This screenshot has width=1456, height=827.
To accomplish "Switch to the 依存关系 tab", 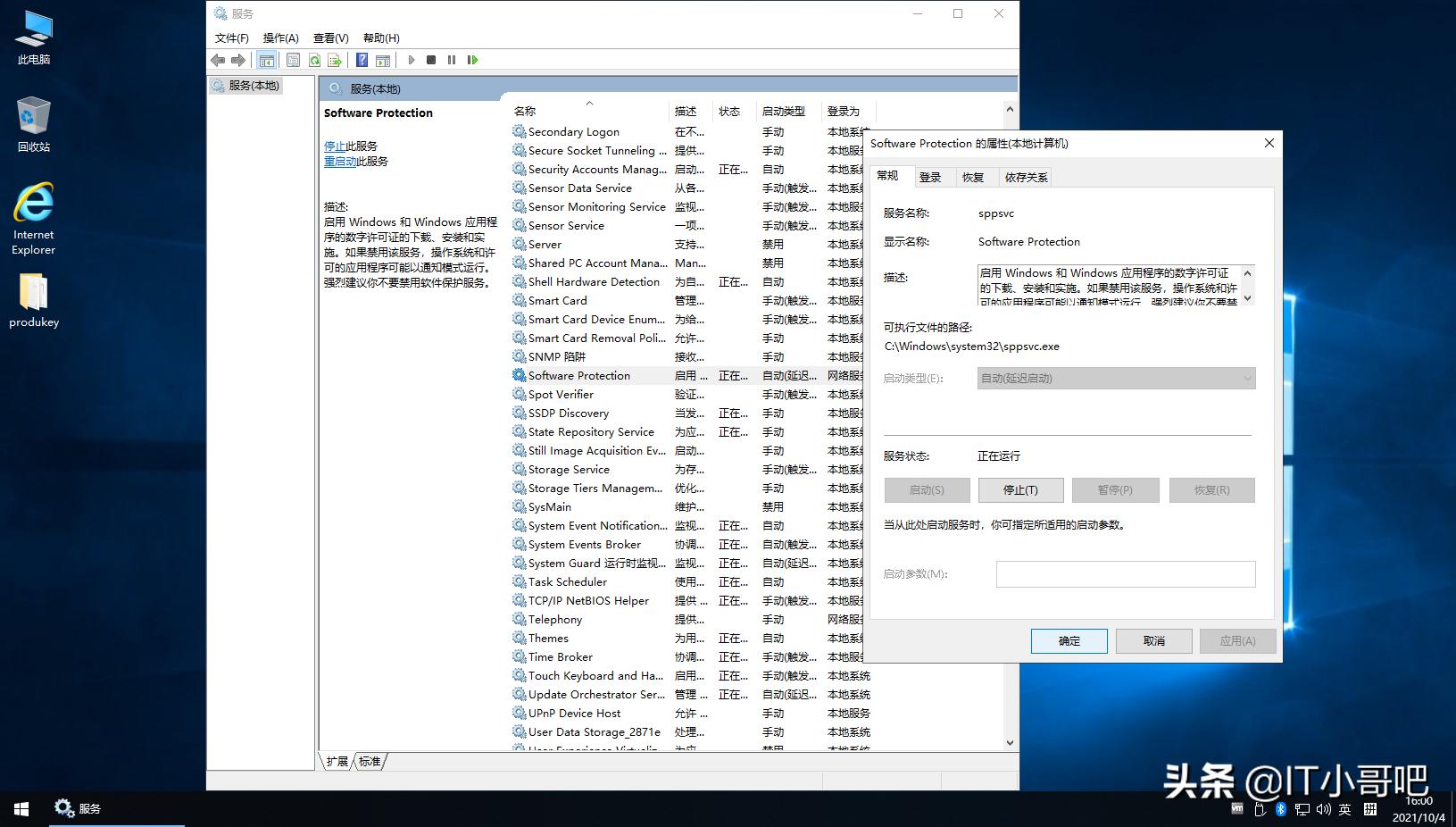I will coord(1025,177).
